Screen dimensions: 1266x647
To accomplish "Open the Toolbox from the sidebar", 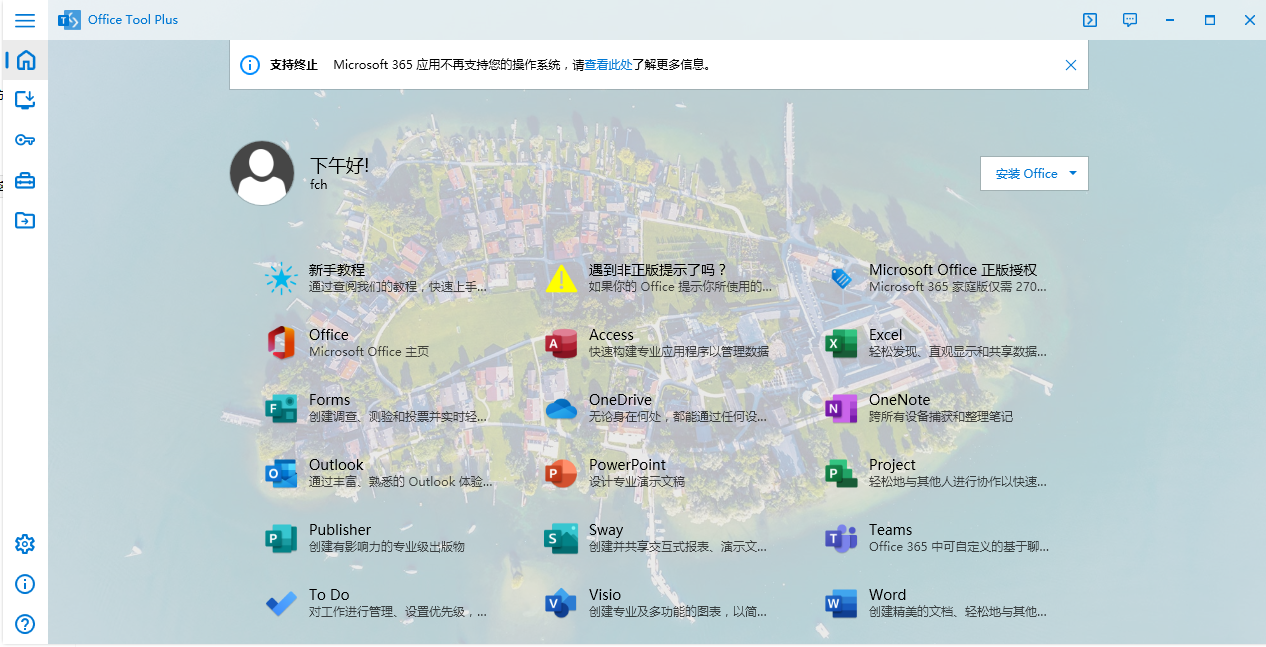I will (x=25, y=180).
